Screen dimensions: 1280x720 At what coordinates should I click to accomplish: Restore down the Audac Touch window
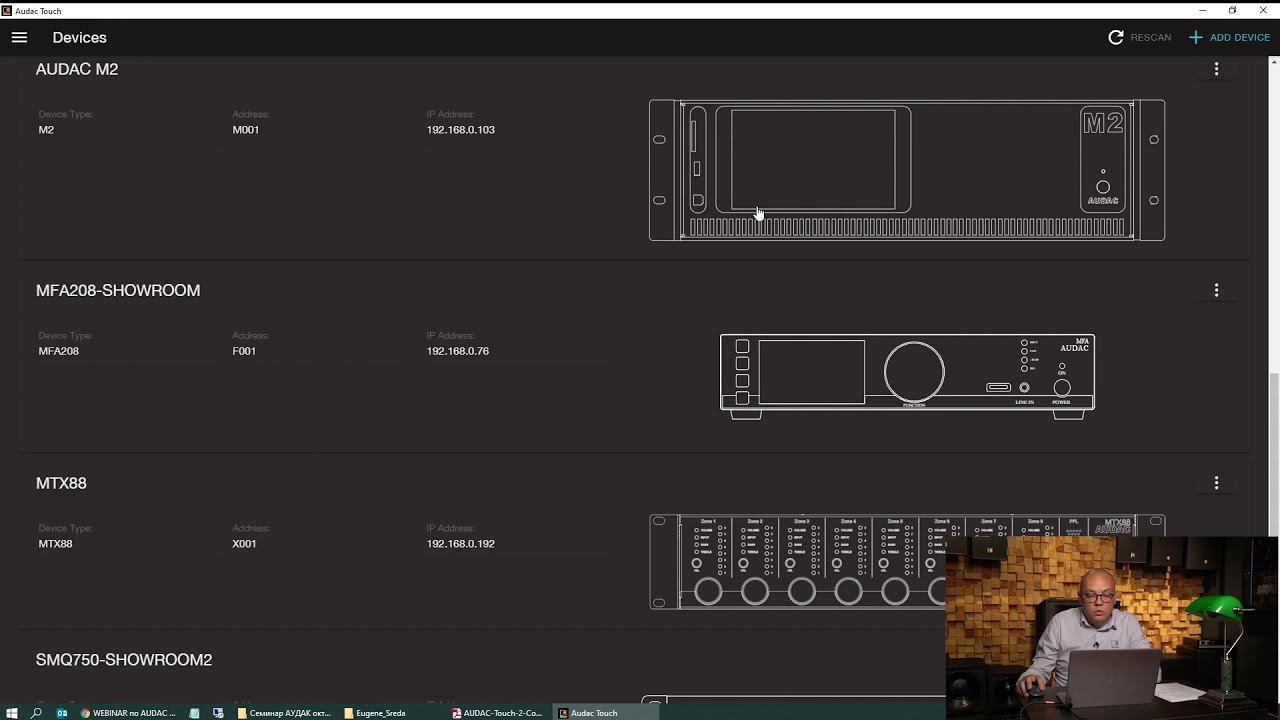[1233, 10]
